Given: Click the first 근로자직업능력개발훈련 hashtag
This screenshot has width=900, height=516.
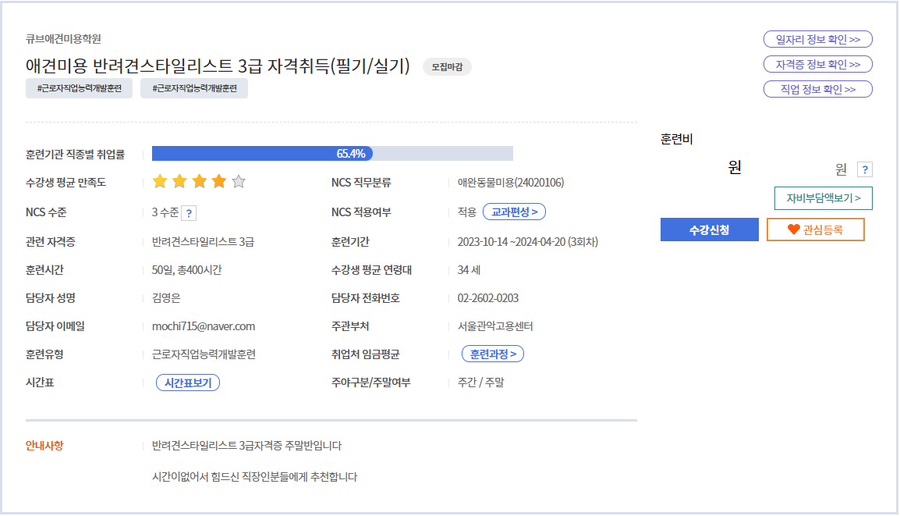Looking at the screenshot, I should [79, 88].
